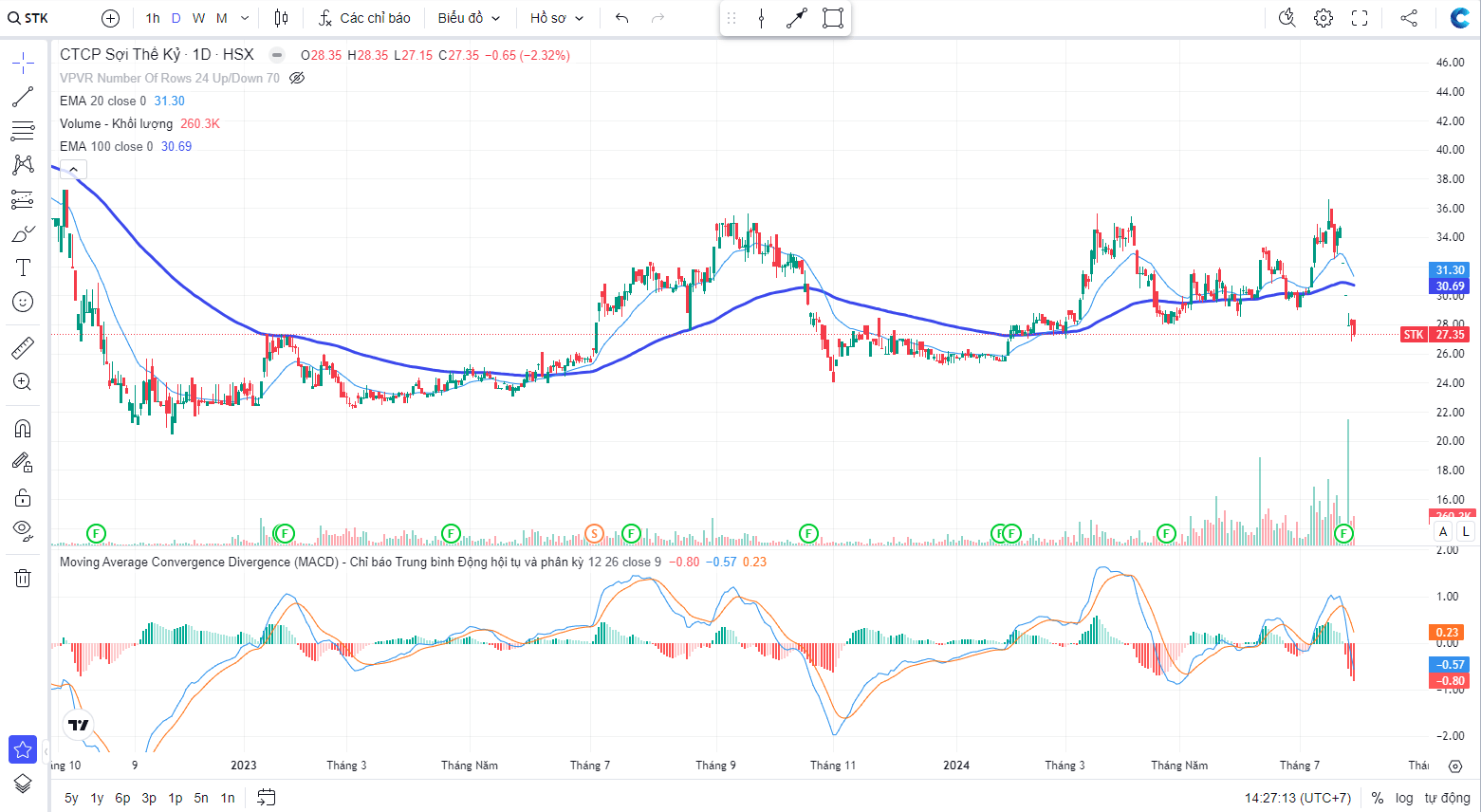Image resolution: width=1481 pixels, height=812 pixels.
Task: Click the Volume - Khối lượng label
Action: [x=116, y=123]
